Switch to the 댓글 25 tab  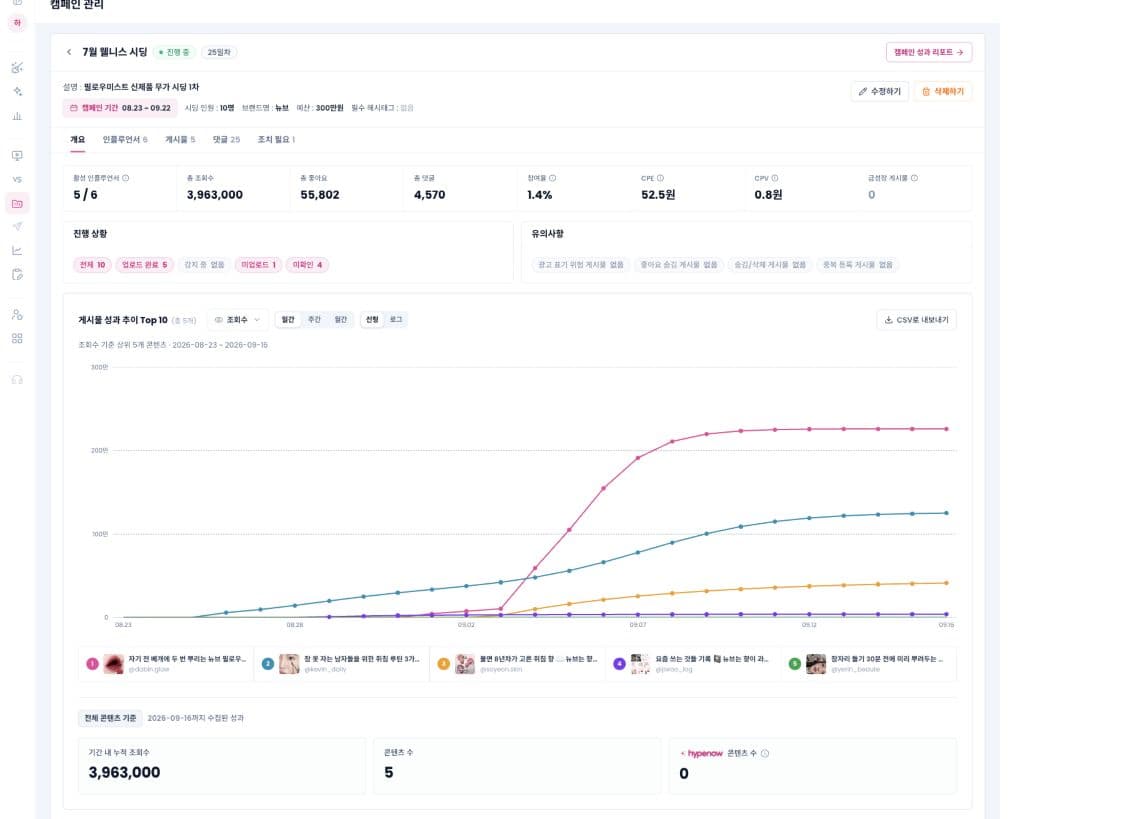click(226, 140)
